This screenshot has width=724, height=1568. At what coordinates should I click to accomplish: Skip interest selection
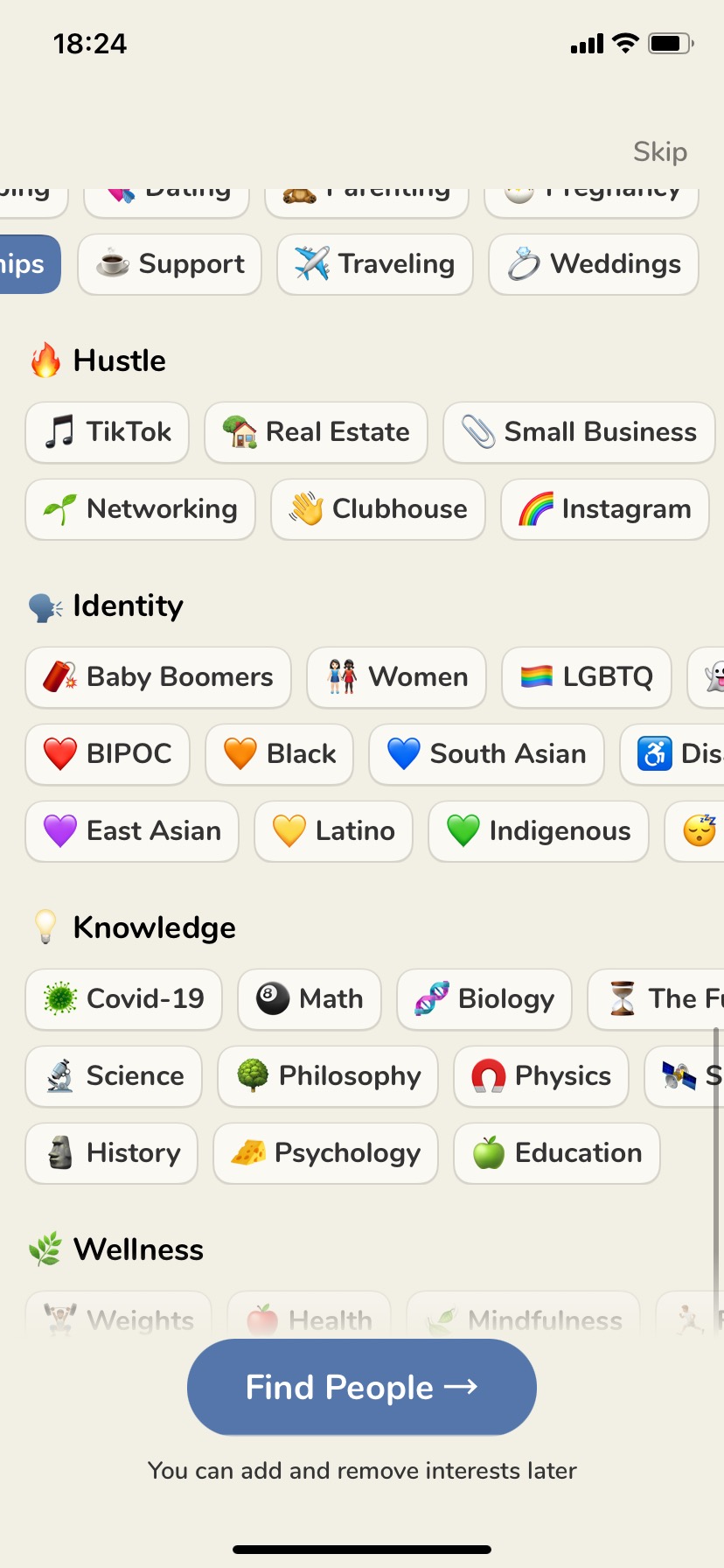click(x=660, y=151)
